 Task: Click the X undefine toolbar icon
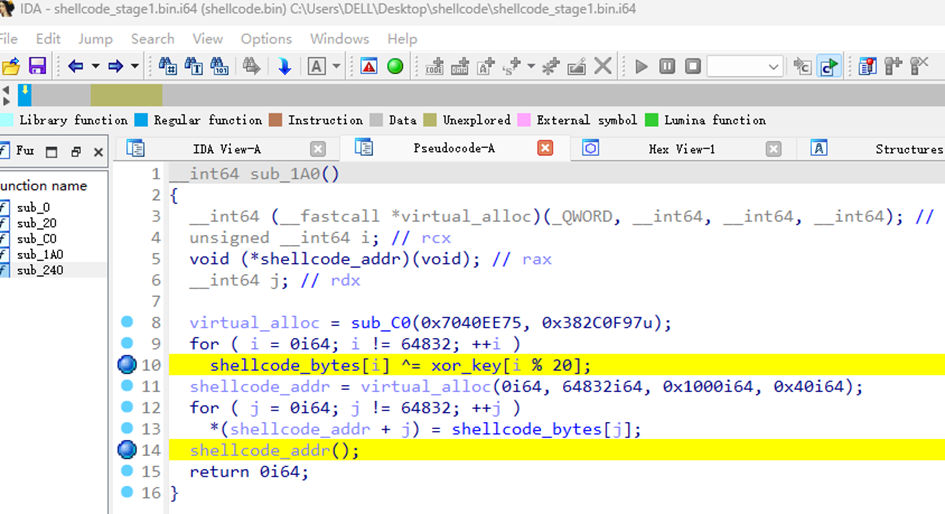(x=603, y=66)
